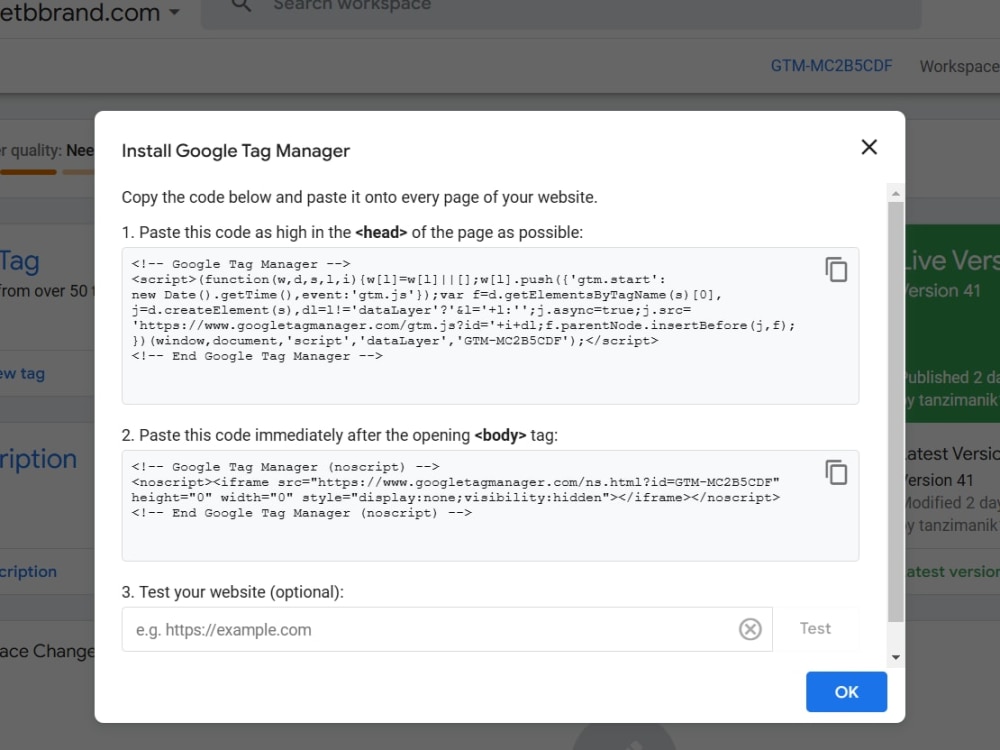Click '3. Test your website (optional):' label
The image size is (1000, 750).
point(232,592)
